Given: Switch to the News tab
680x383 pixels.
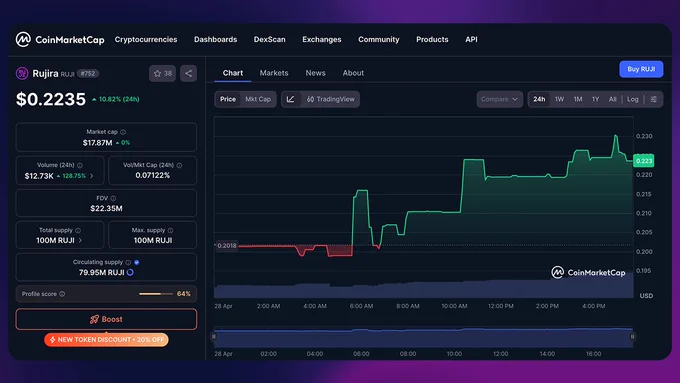Looking at the screenshot, I should point(315,73).
